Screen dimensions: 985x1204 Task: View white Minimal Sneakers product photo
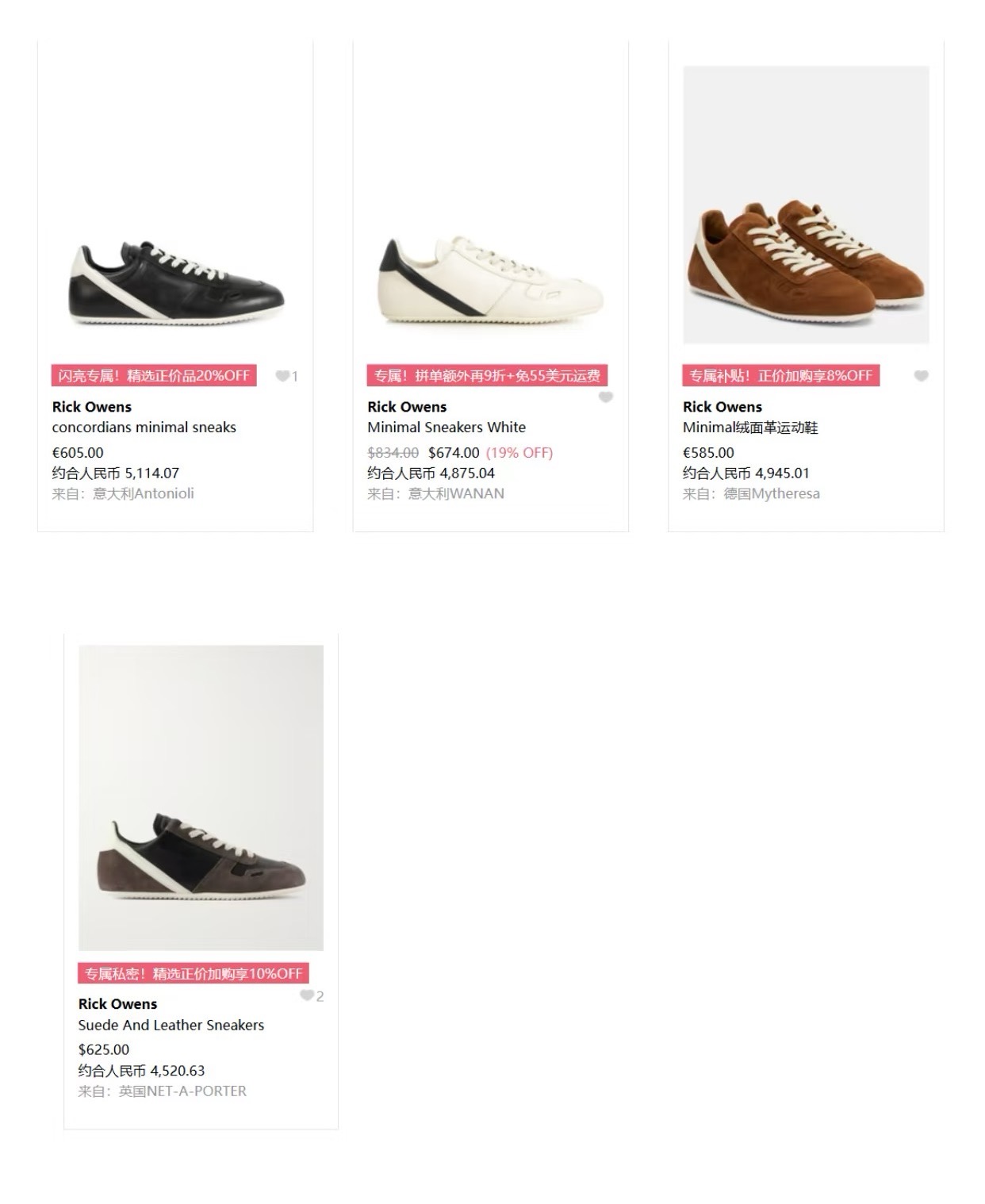tap(490, 280)
